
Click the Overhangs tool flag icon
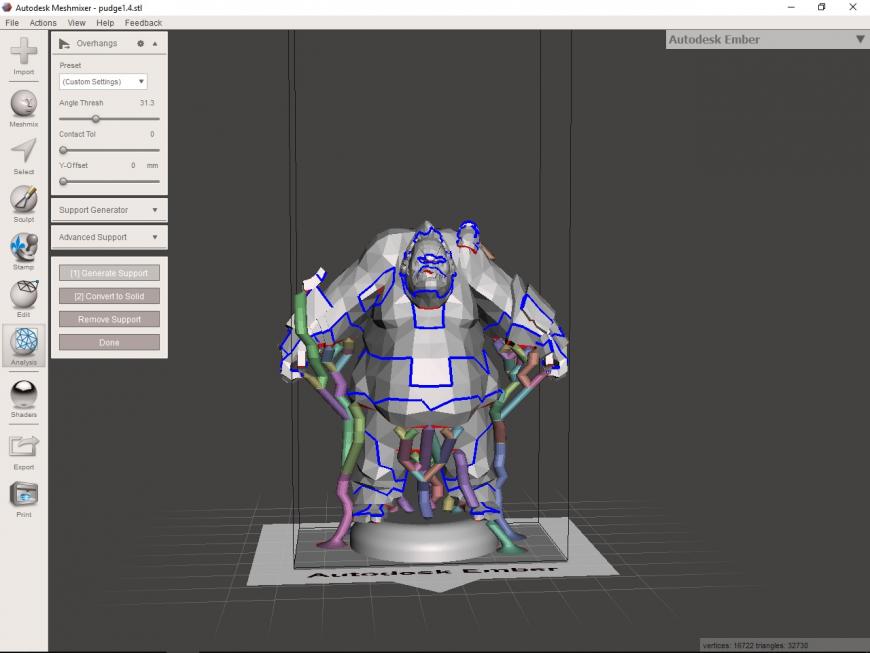pos(64,43)
